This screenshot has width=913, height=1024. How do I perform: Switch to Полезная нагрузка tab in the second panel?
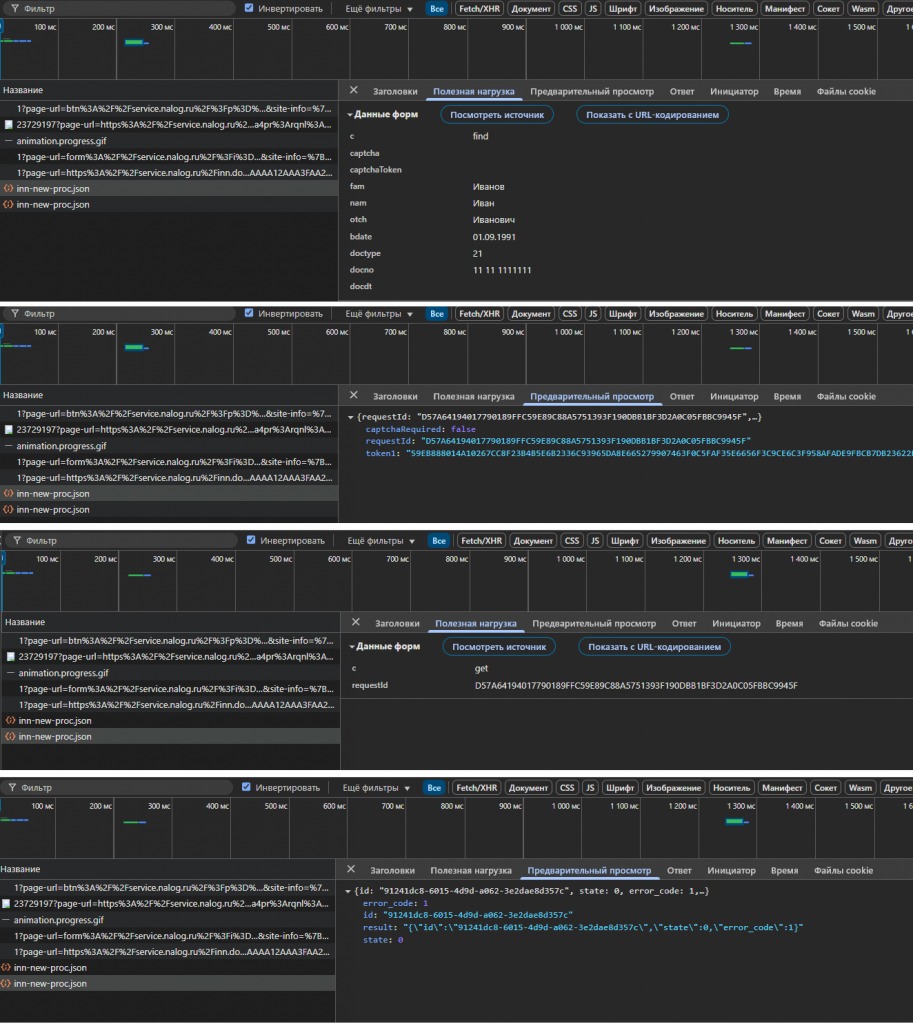(x=473, y=396)
